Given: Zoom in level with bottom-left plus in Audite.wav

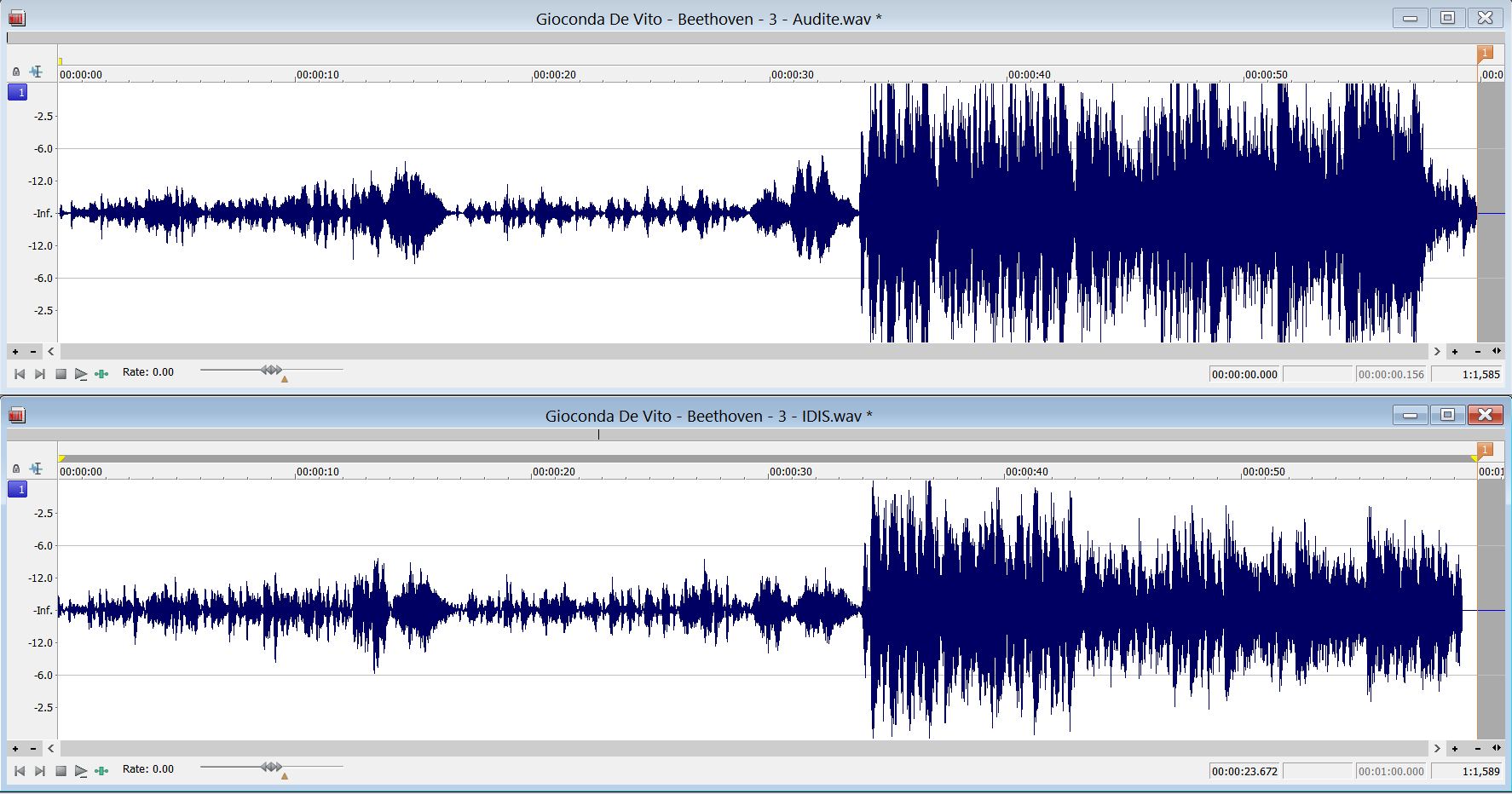Looking at the screenshot, I should [15, 352].
